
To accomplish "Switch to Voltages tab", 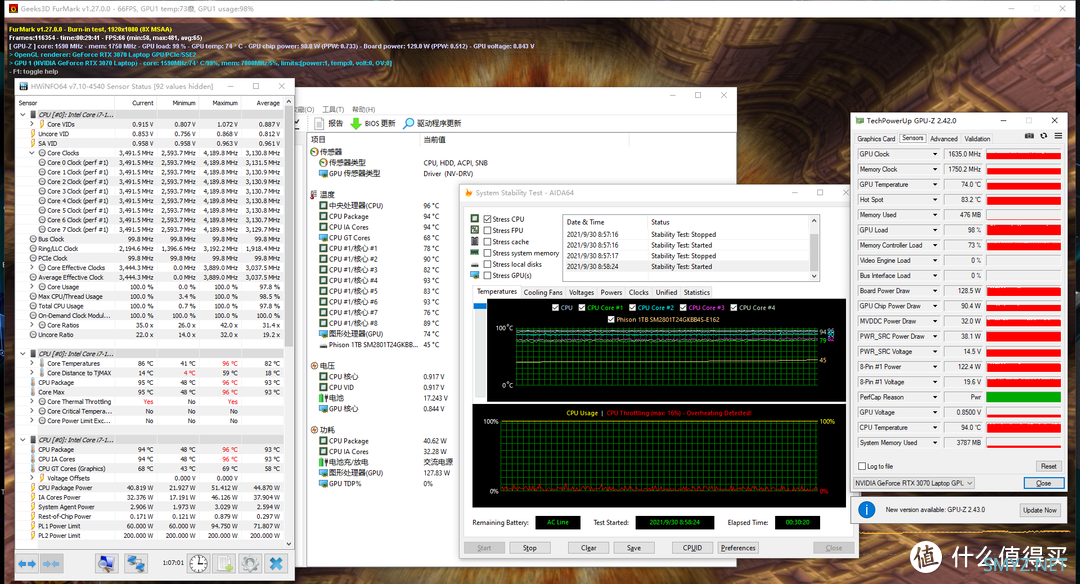I will point(581,292).
